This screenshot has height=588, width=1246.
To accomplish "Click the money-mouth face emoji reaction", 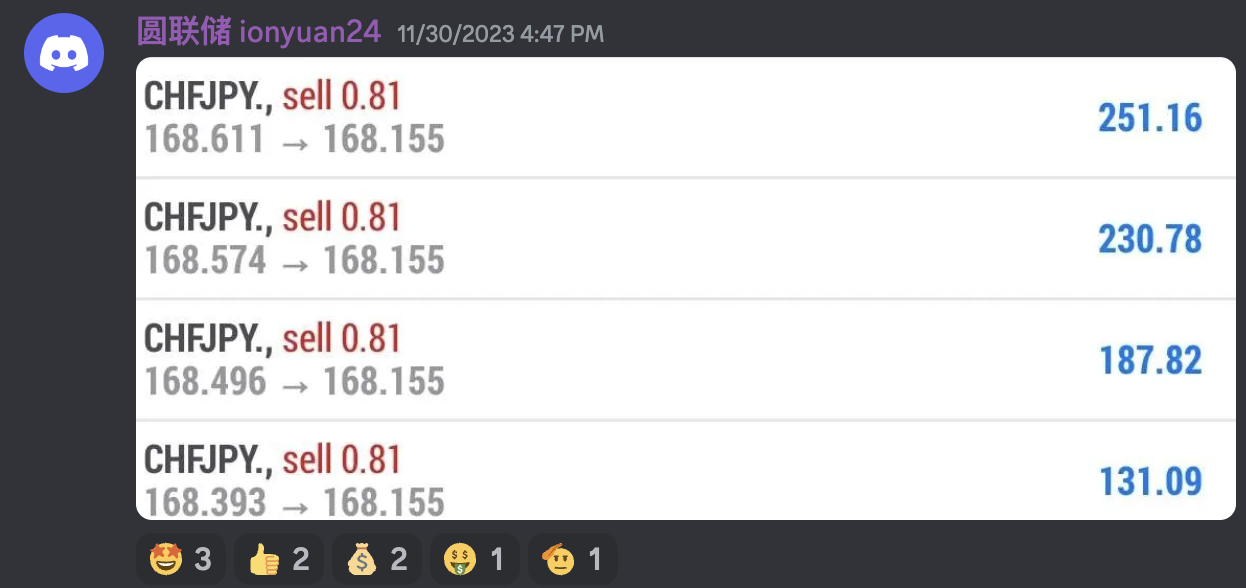I will coord(474,559).
